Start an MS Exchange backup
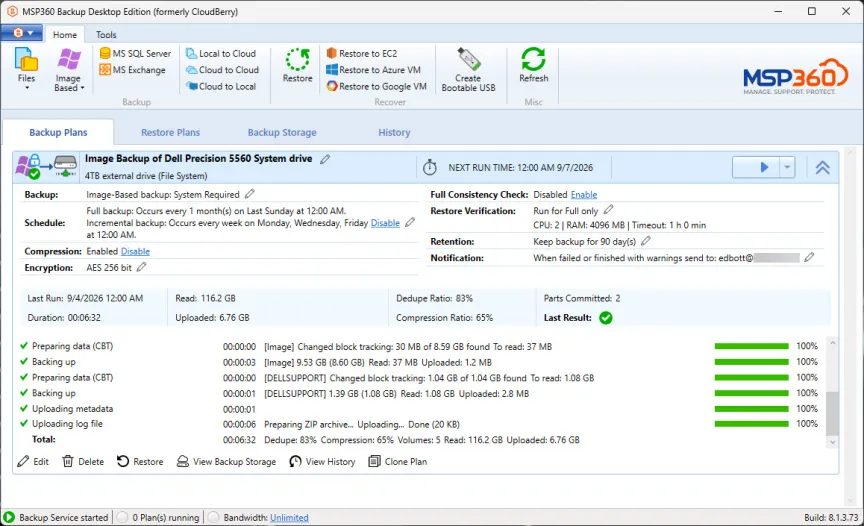This screenshot has width=864, height=526. [x=132, y=70]
